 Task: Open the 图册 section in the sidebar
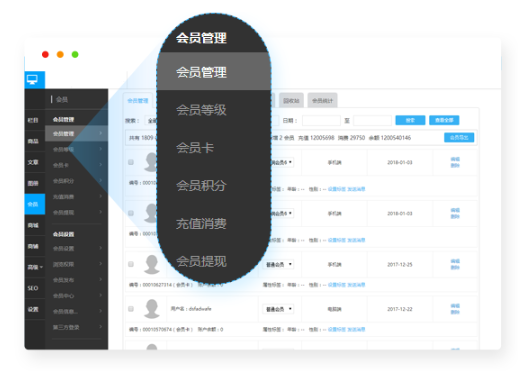click(33, 183)
